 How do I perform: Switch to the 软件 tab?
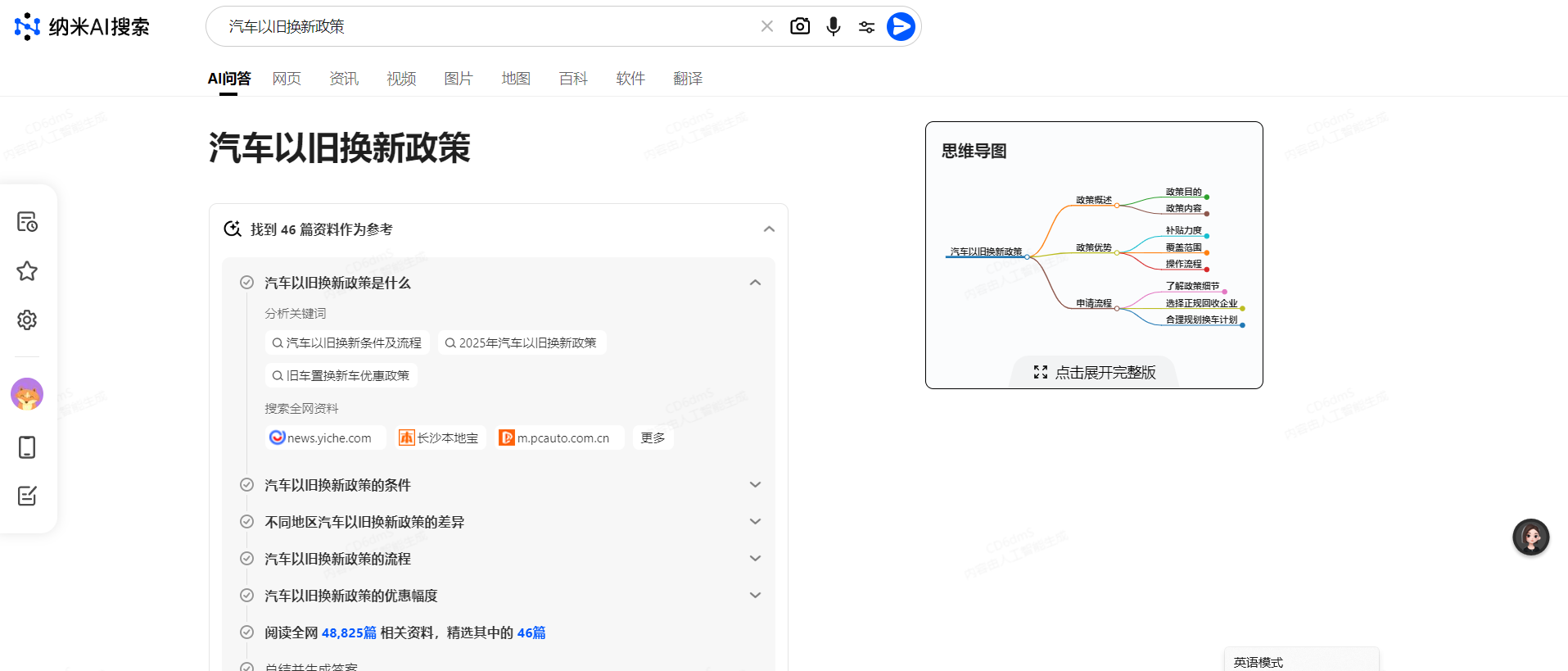point(630,79)
